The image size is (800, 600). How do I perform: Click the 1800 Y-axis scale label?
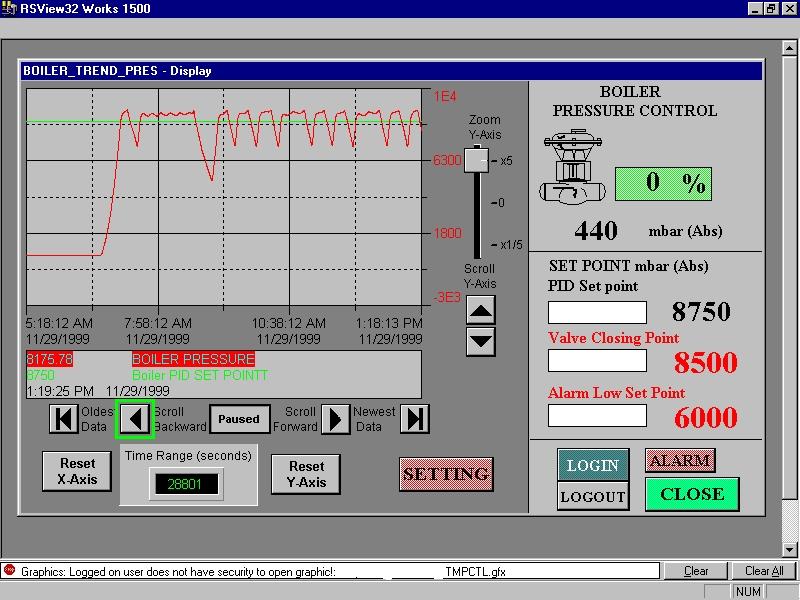click(x=447, y=233)
